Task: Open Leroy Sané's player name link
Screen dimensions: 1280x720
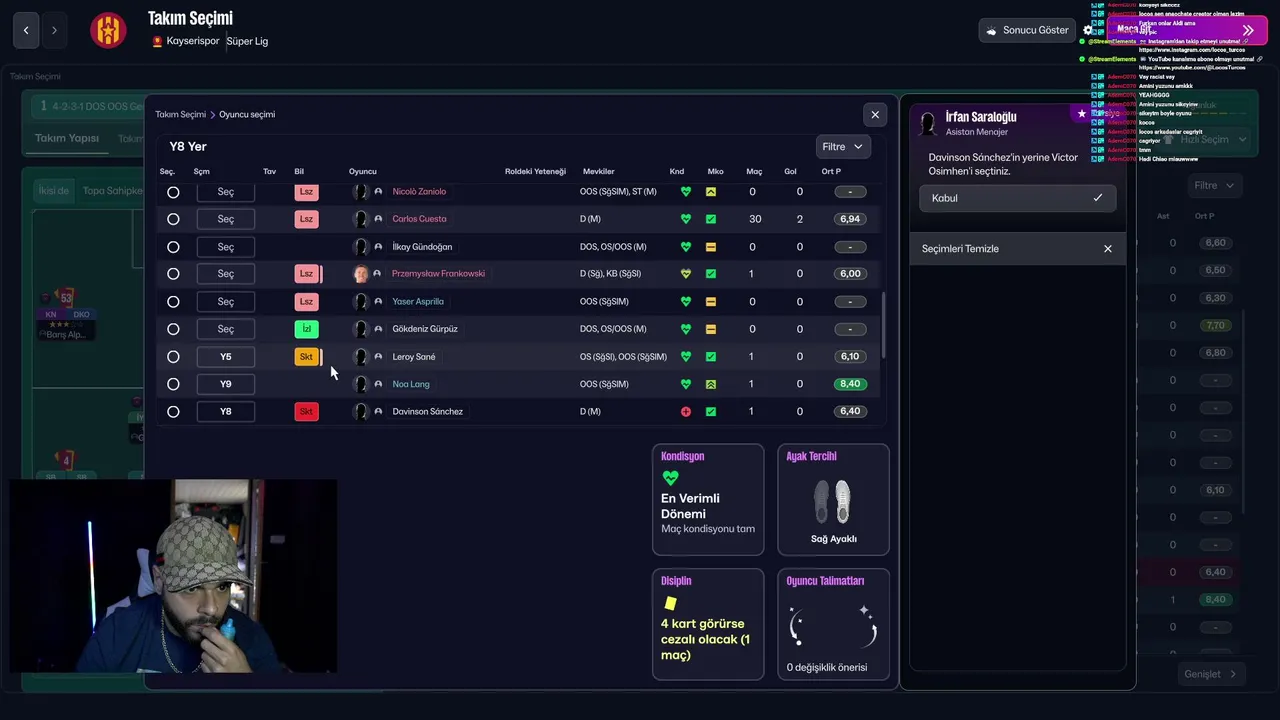Action: point(414,357)
